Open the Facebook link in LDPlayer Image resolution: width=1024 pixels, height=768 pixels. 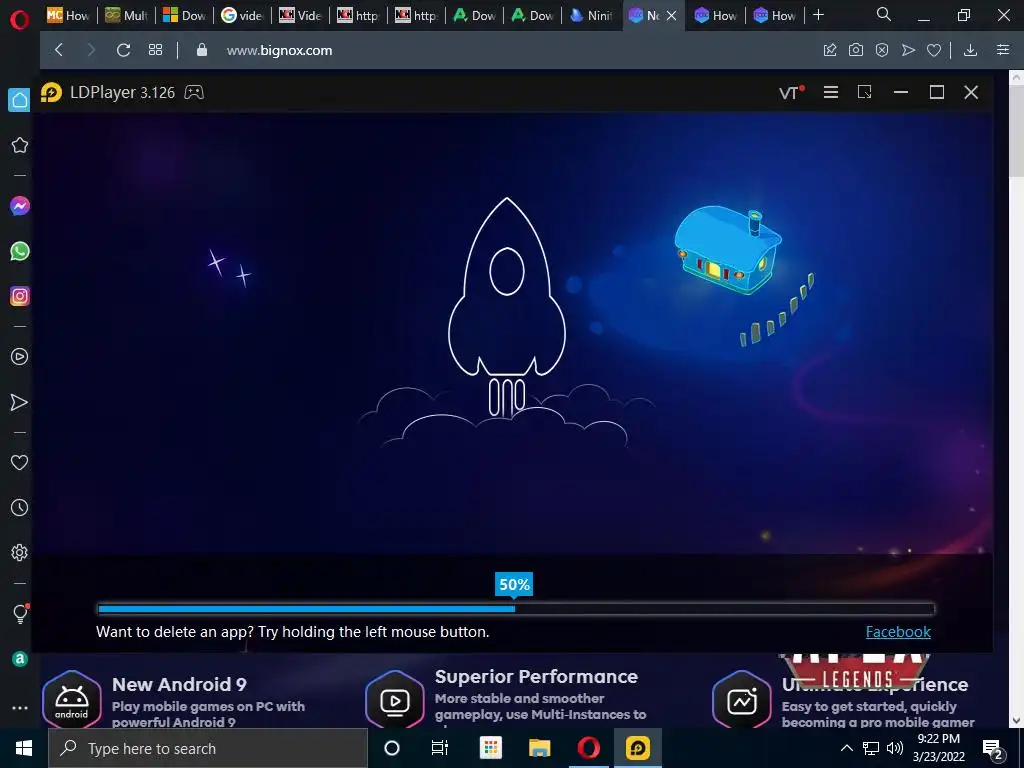(x=898, y=632)
